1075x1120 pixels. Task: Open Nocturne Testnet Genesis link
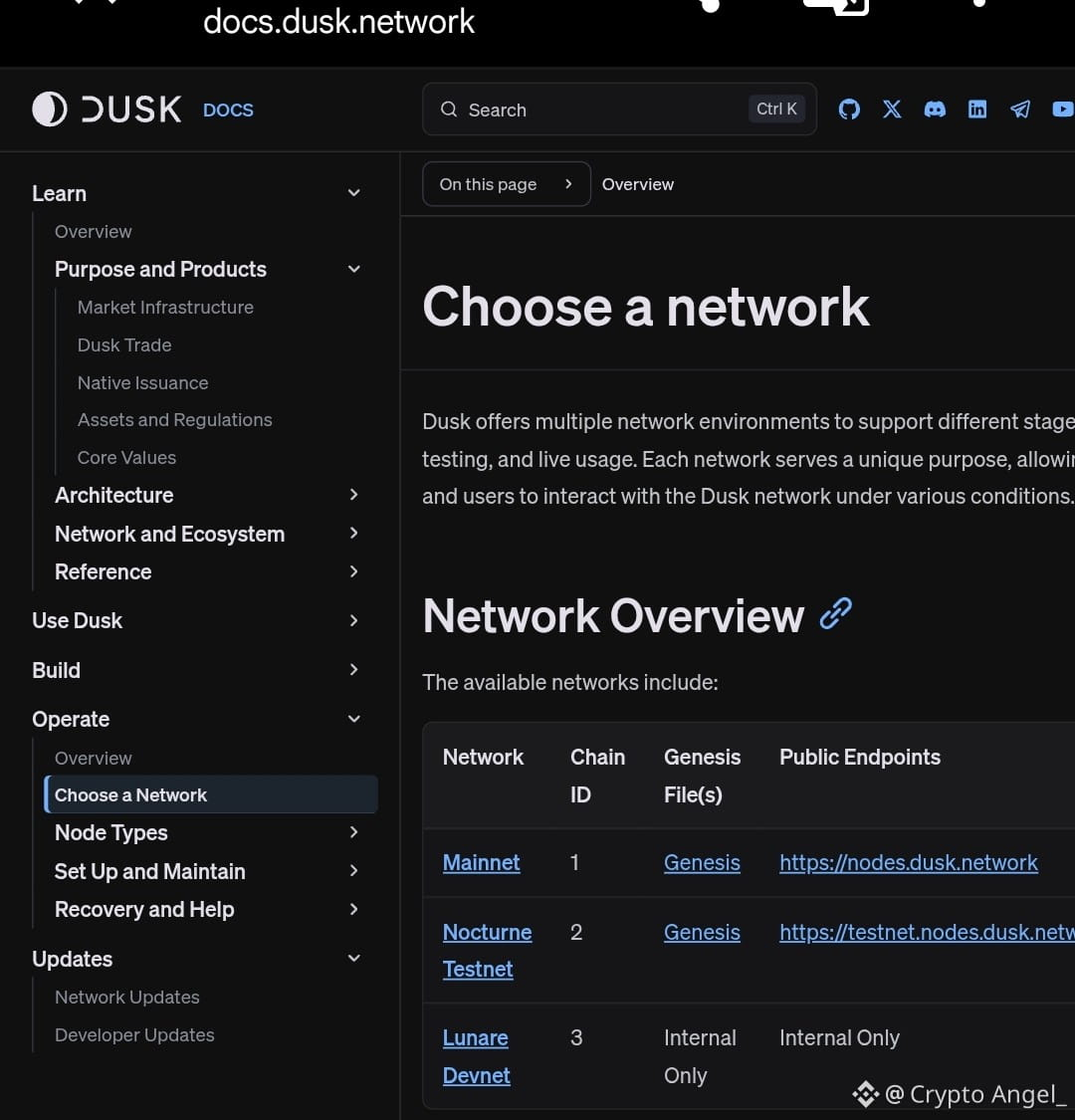pos(702,932)
